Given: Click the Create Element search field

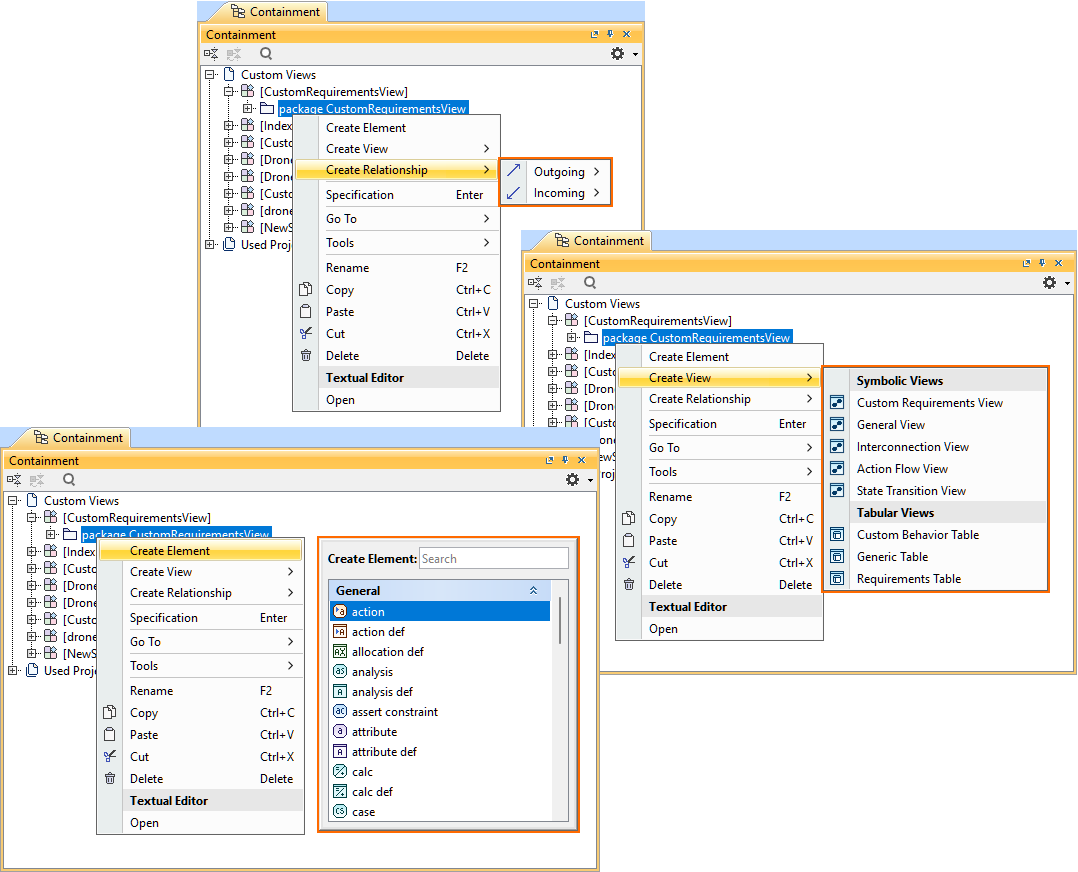Looking at the screenshot, I should [x=493, y=559].
